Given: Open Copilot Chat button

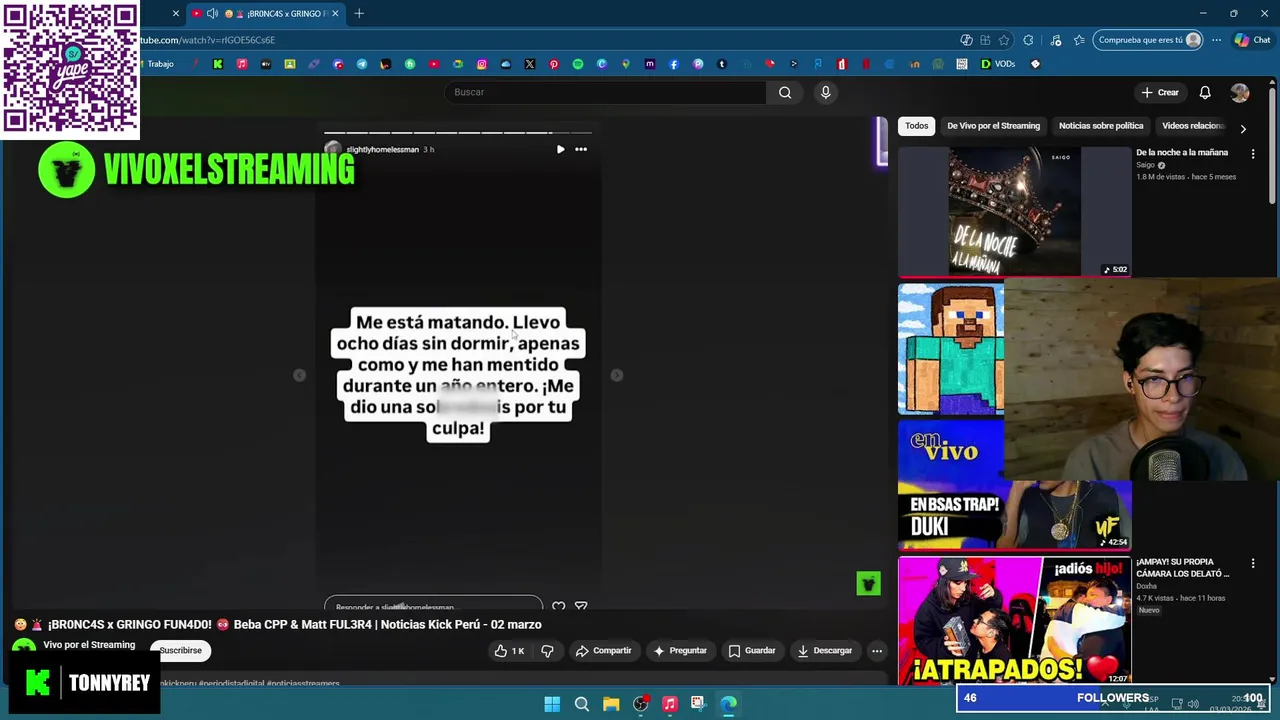Looking at the screenshot, I should (x=1252, y=40).
